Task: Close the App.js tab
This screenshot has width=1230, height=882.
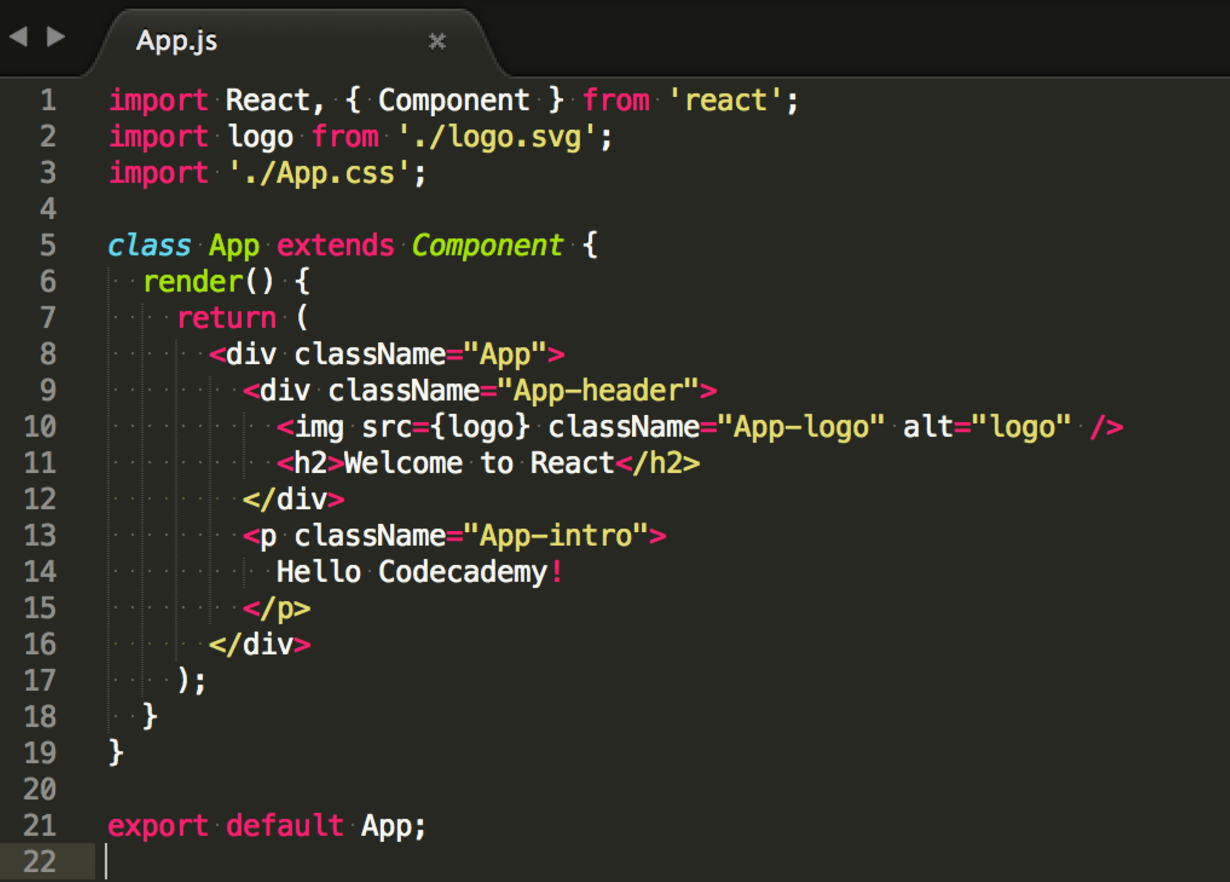Action: point(435,42)
